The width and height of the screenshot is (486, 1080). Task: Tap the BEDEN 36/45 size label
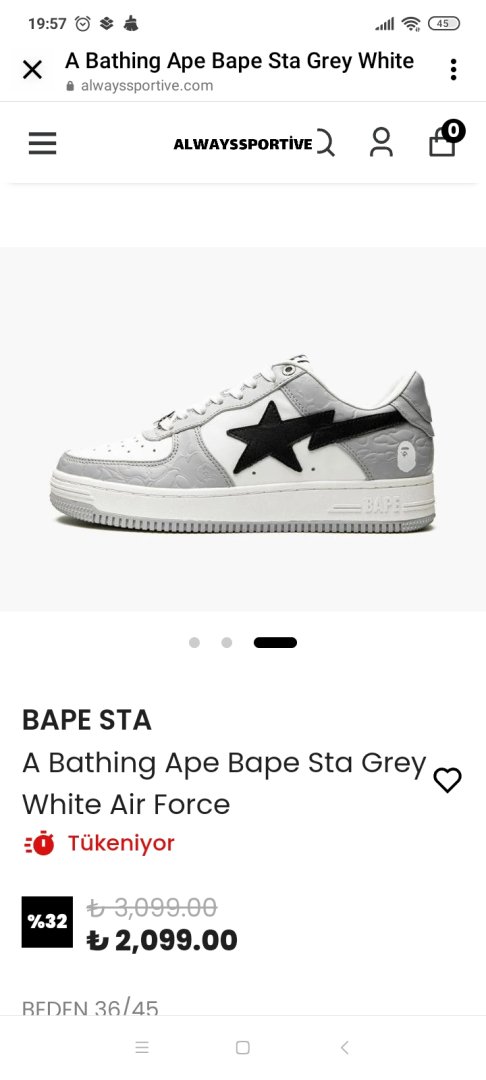tap(90, 1010)
